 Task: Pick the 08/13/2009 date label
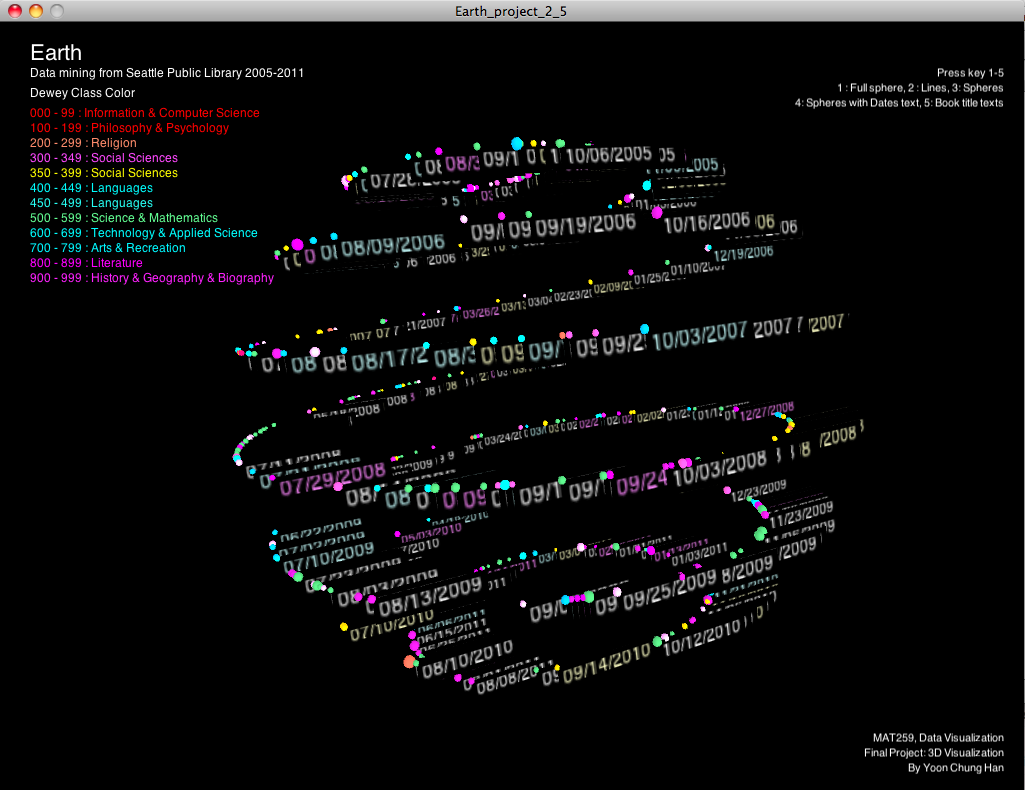[x=431, y=598]
